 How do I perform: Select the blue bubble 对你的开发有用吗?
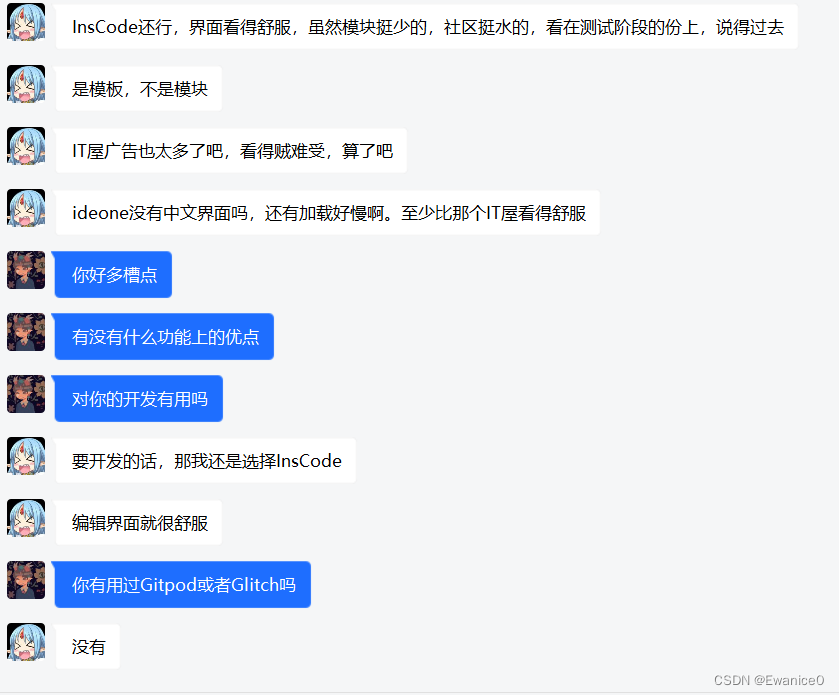pyautogui.click(x=139, y=399)
